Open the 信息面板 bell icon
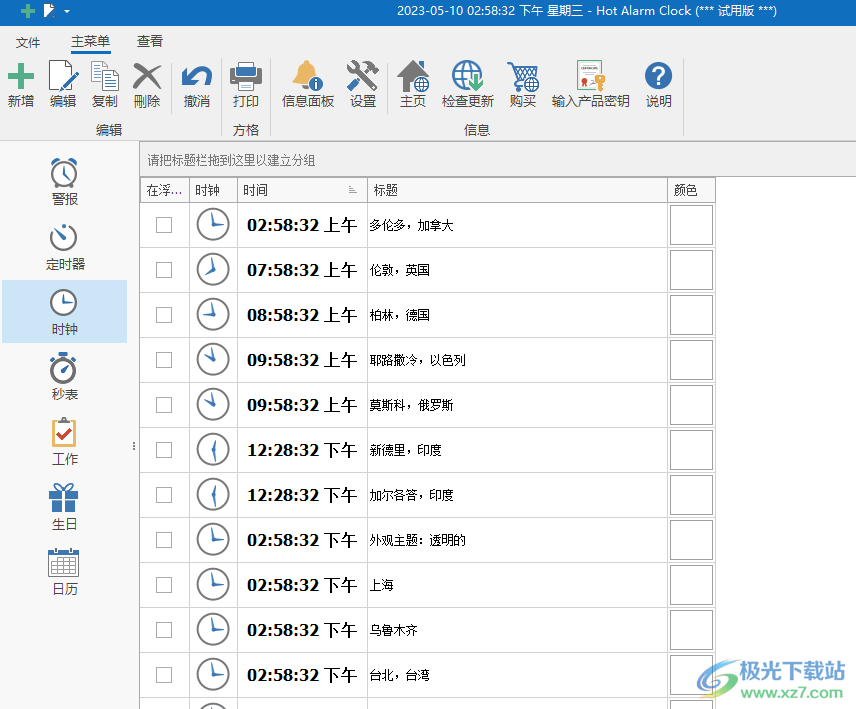 click(307, 75)
